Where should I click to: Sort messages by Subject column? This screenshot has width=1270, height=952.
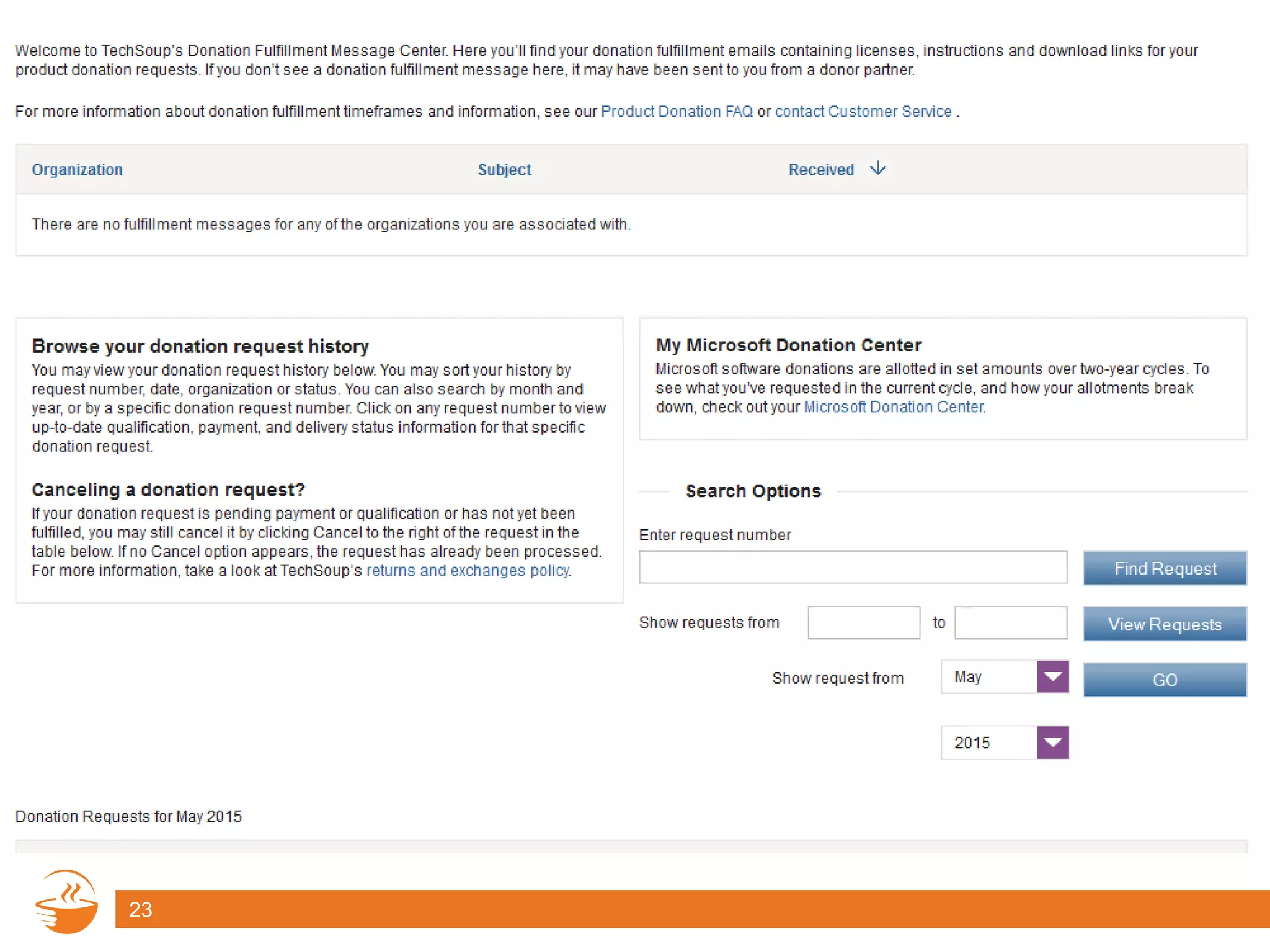click(x=504, y=170)
